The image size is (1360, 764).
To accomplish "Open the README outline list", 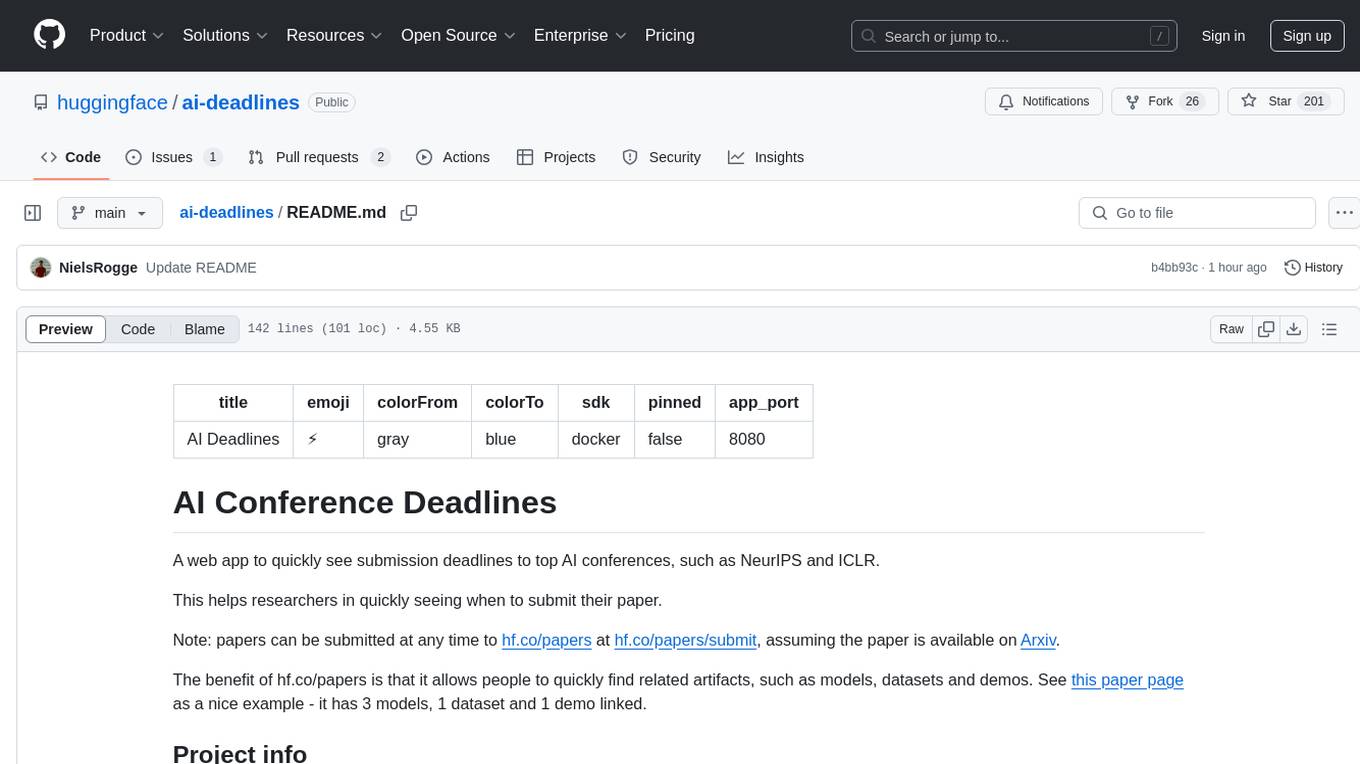I will coord(1329,329).
